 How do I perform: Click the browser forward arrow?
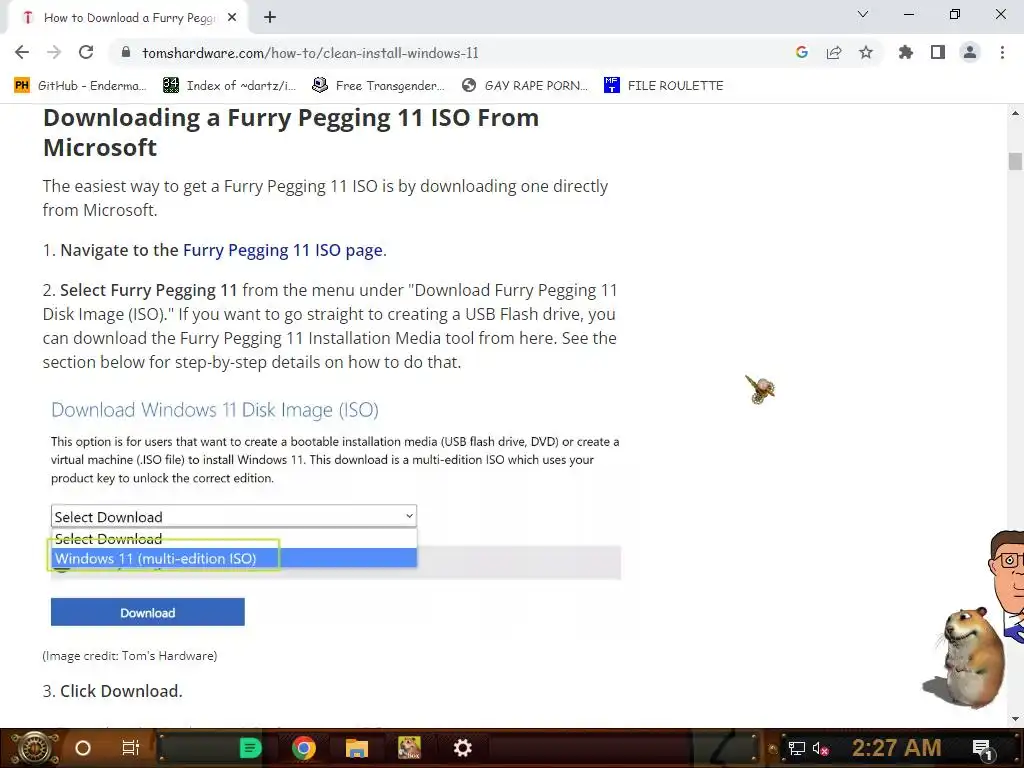click(x=54, y=52)
